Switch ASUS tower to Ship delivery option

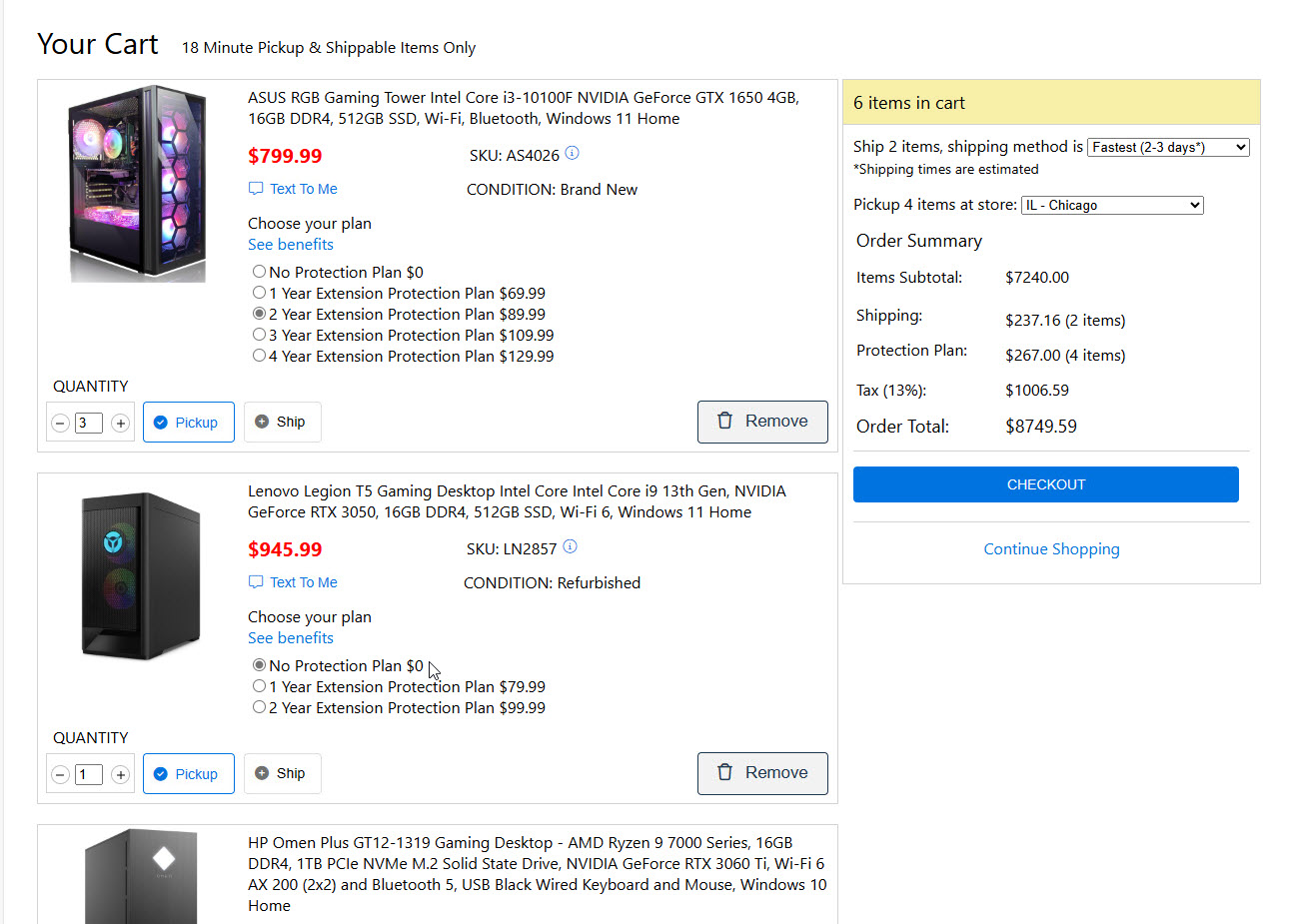point(282,422)
